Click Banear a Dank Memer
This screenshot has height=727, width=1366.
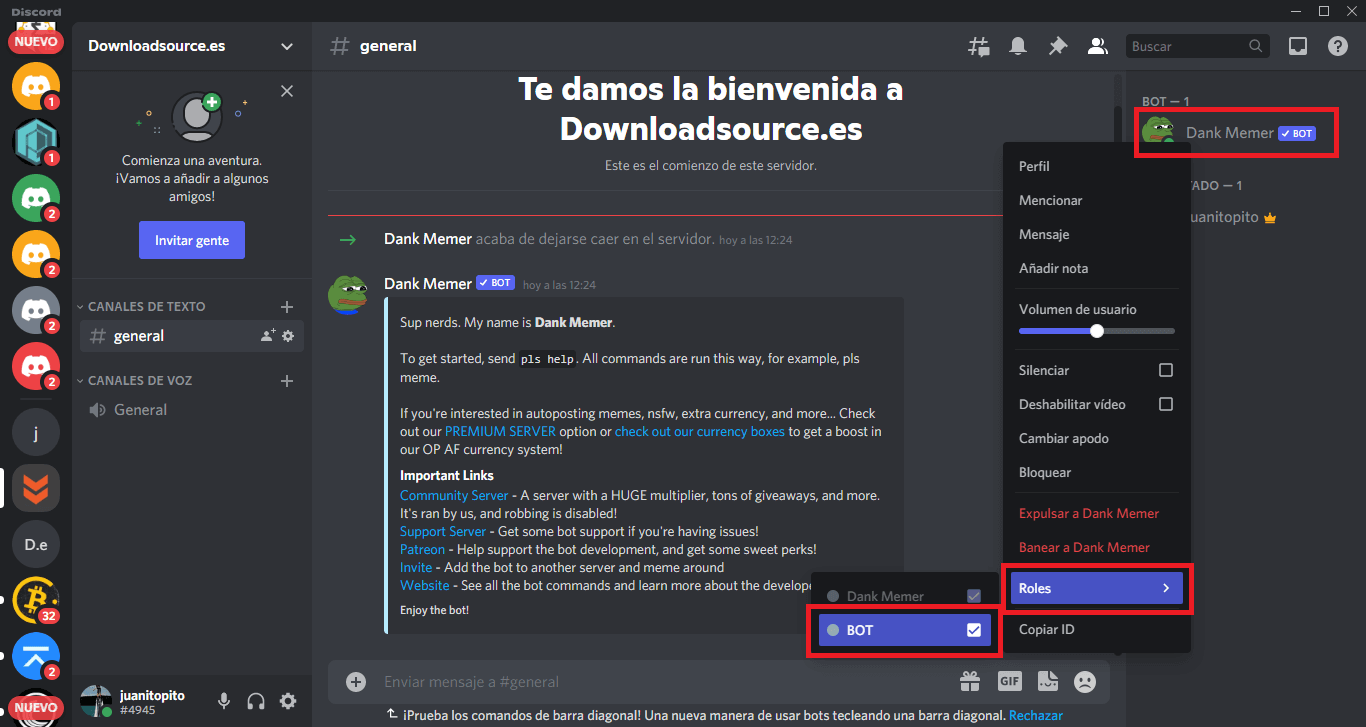pos(1097,547)
